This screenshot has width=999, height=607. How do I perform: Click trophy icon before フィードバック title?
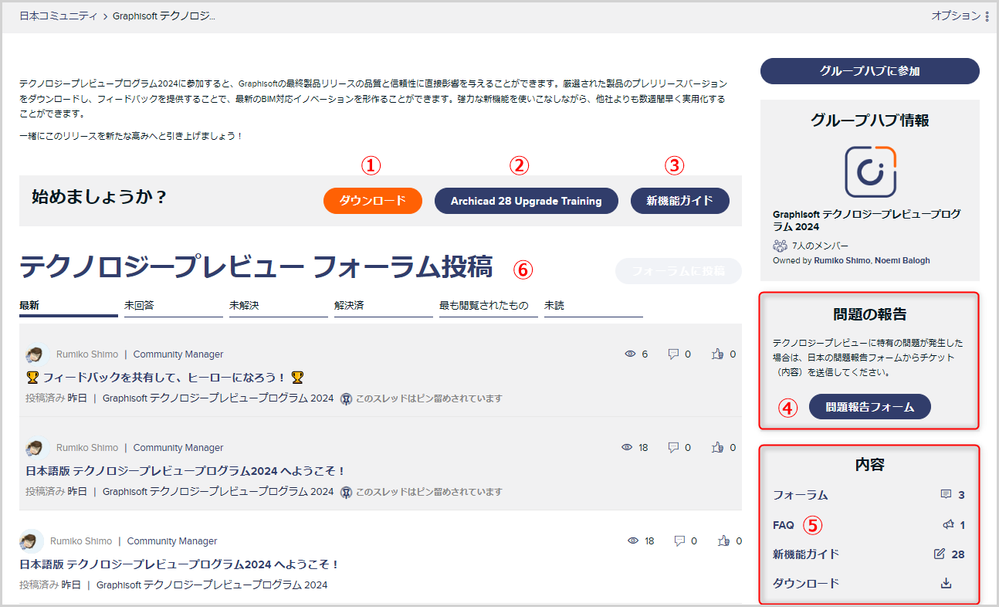[32, 378]
